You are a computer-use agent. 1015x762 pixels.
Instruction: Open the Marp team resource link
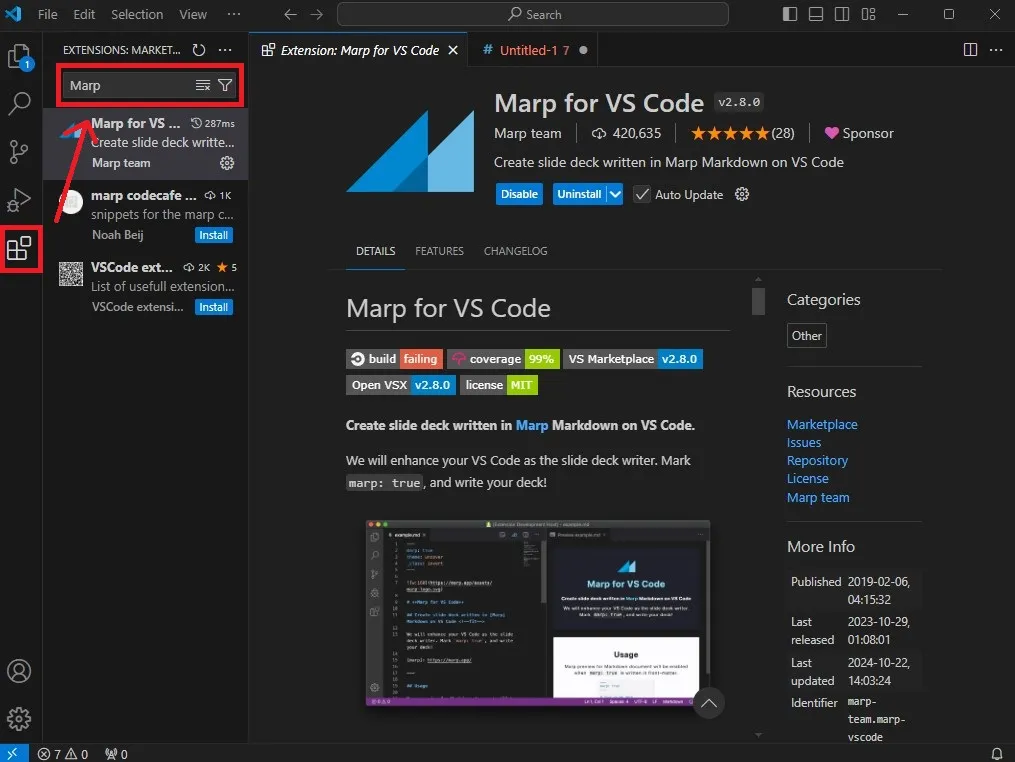click(x=818, y=498)
